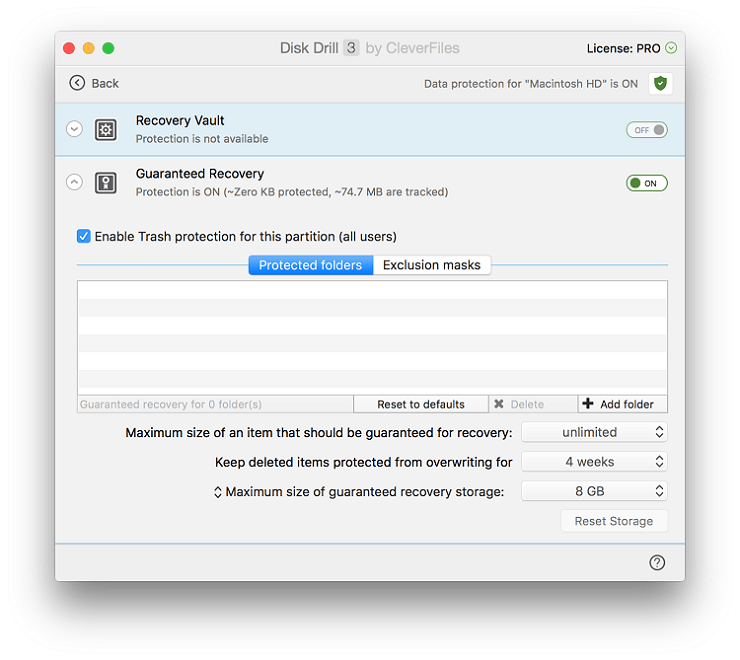Click the Back arrow icon
The height and width of the screenshot is (660, 740).
click(x=77, y=83)
